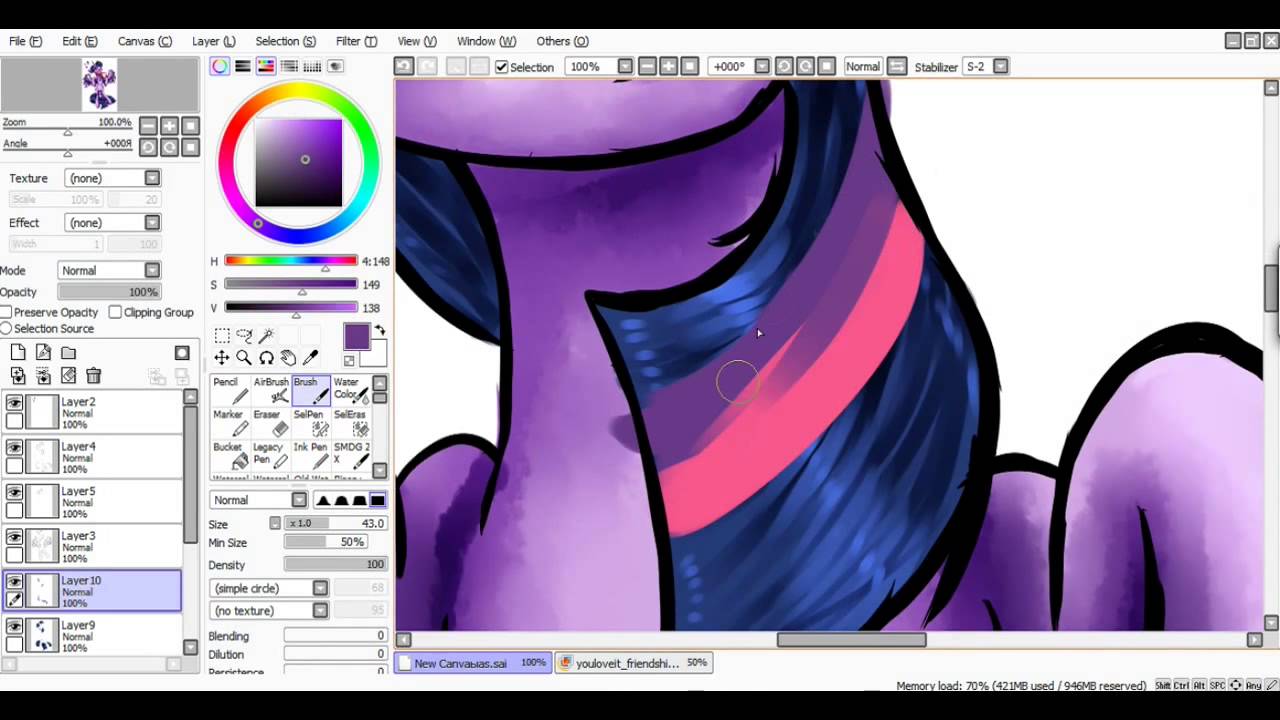Screen dimensions: 1280x720
Task: Choose the lasso selection tool
Action: coord(244,336)
